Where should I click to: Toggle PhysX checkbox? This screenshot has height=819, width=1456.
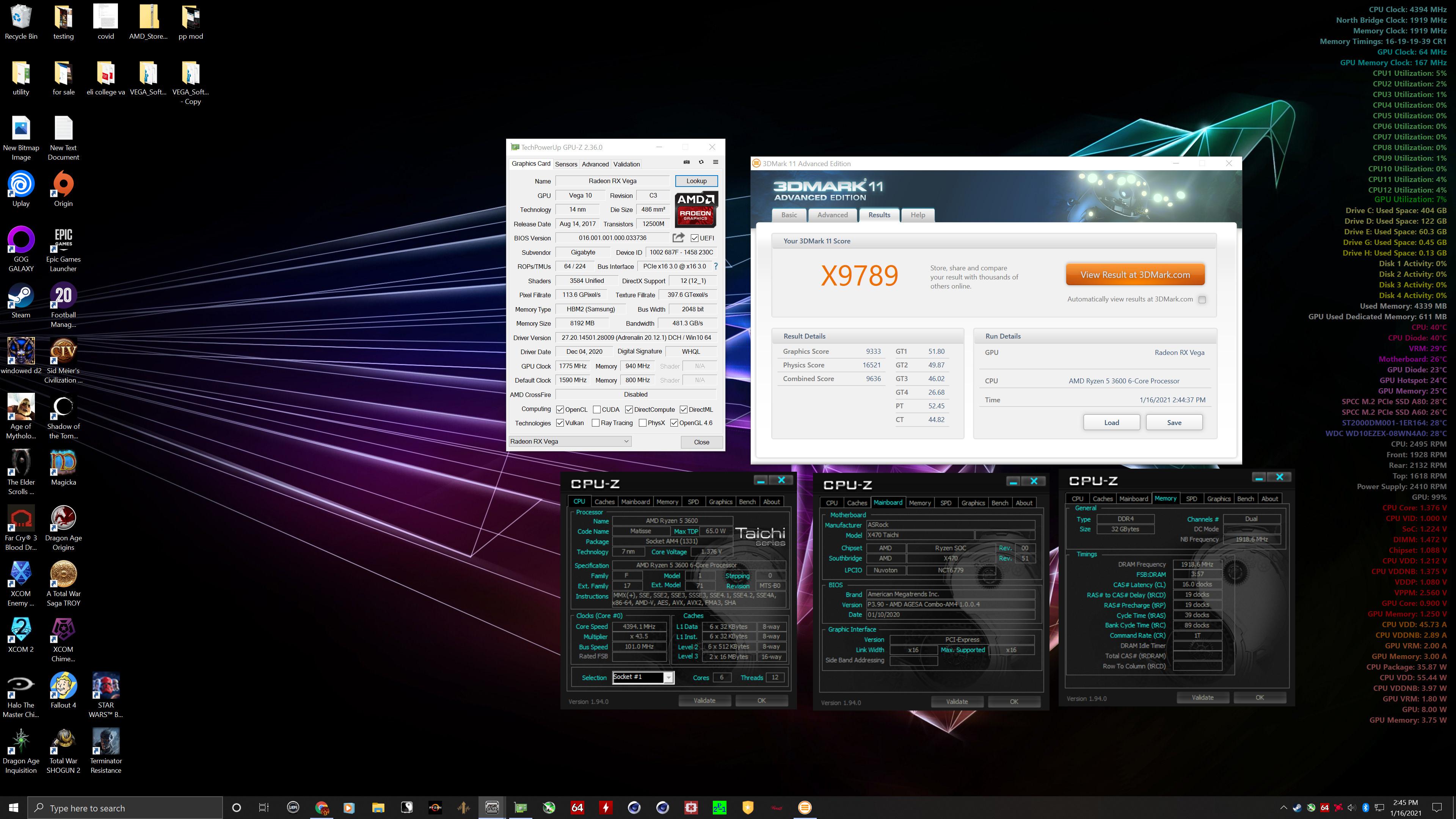(642, 423)
